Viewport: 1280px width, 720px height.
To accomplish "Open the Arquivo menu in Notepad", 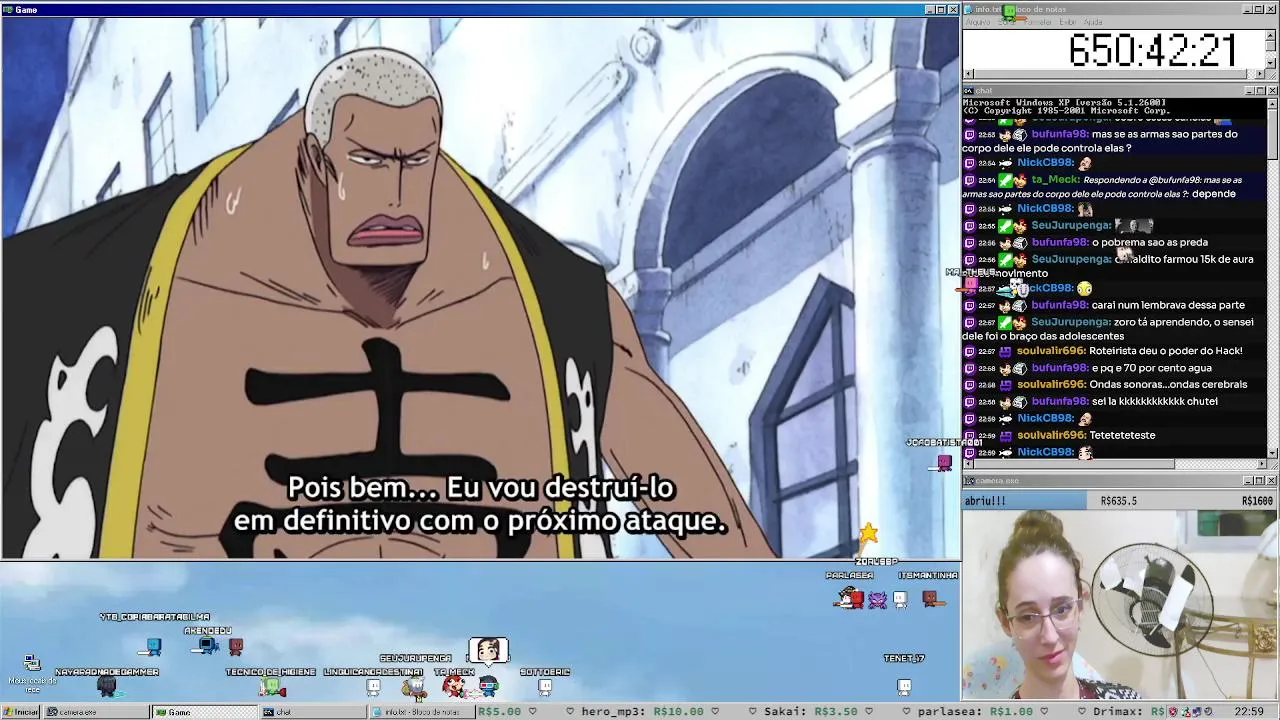I will (x=977, y=22).
